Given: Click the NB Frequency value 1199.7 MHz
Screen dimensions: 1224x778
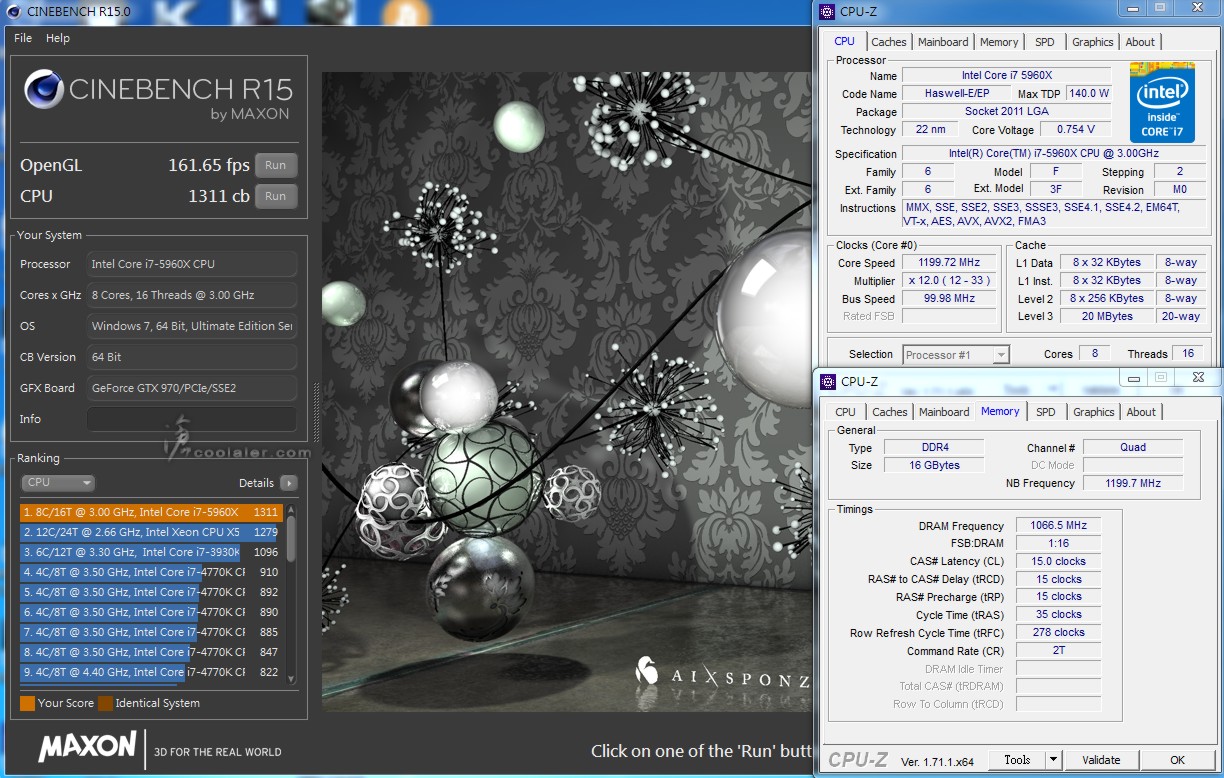Looking at the screenshot, I should pyautogui.click(x=1133, y=483).
